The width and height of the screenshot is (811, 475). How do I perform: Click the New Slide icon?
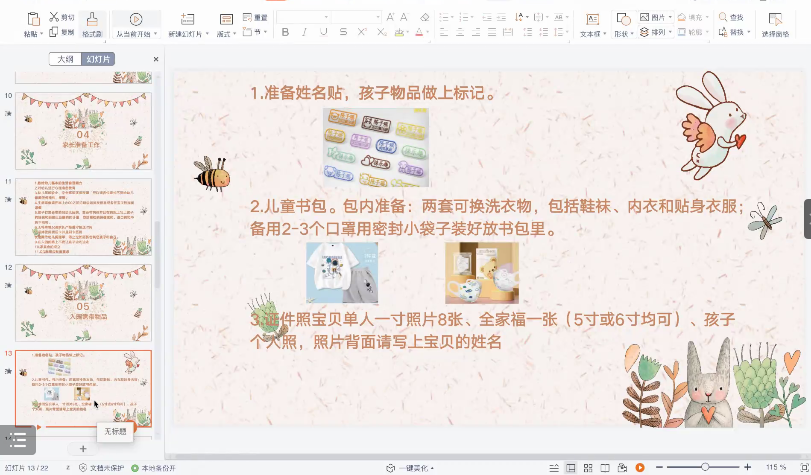187,20
